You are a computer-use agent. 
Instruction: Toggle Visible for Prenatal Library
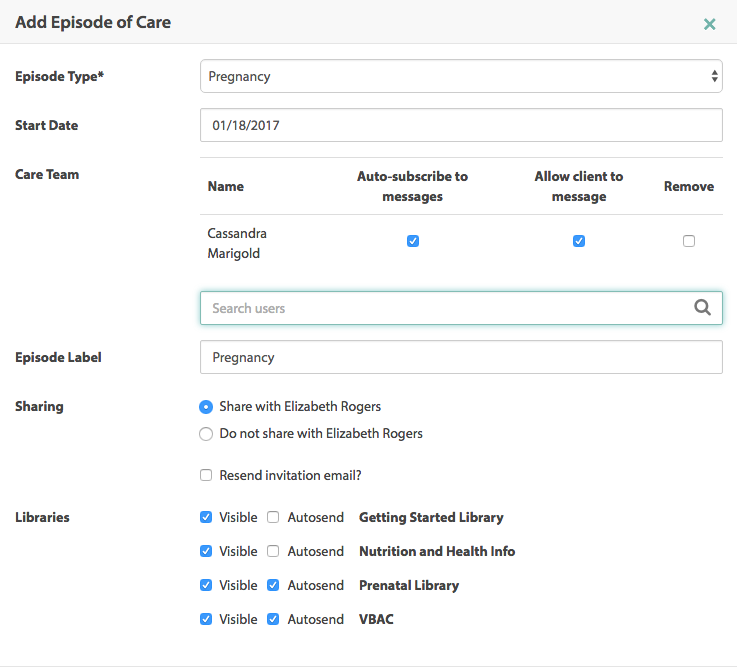[x=206, y=585]
